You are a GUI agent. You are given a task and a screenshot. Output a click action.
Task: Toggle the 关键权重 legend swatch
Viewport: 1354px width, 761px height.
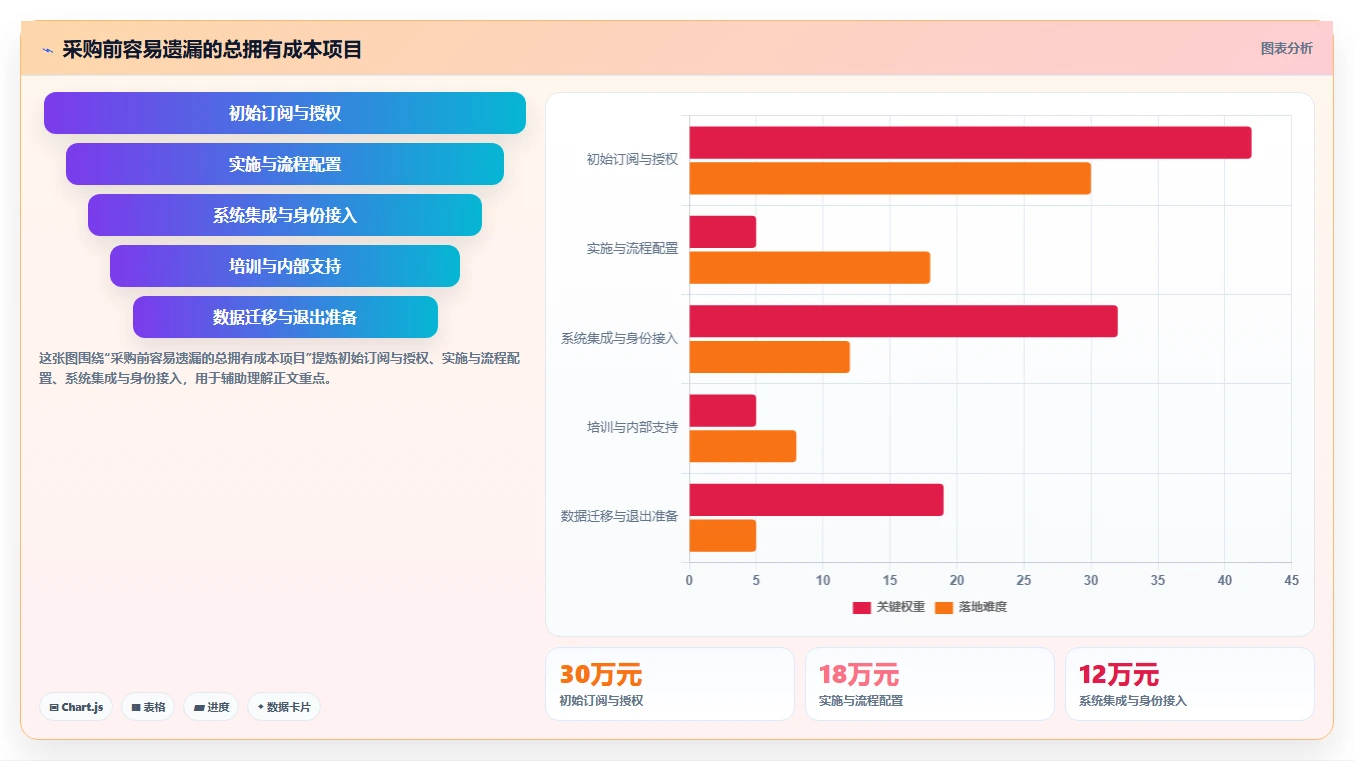pyautogui.click(x=862, y=607)
